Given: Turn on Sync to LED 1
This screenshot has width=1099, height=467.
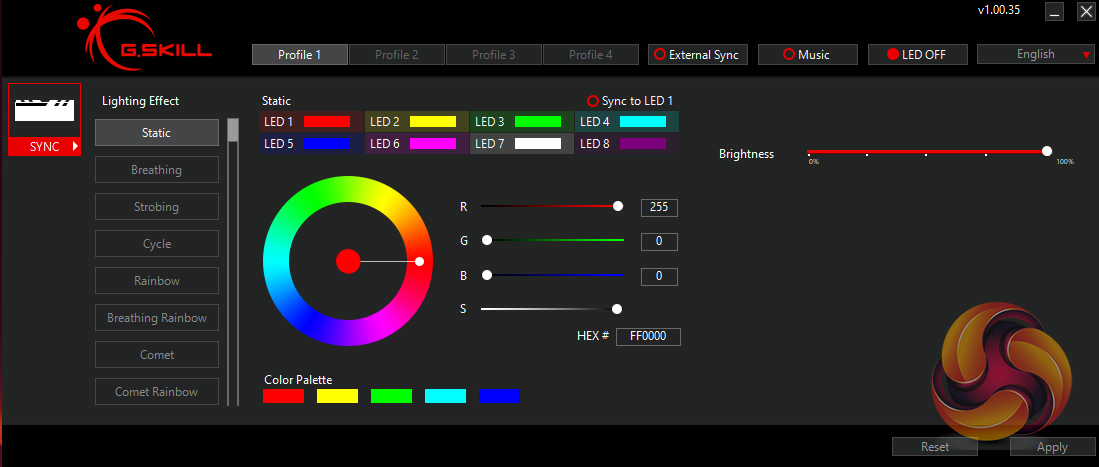Looking at the screenshot, I should (x=630, y=101).
